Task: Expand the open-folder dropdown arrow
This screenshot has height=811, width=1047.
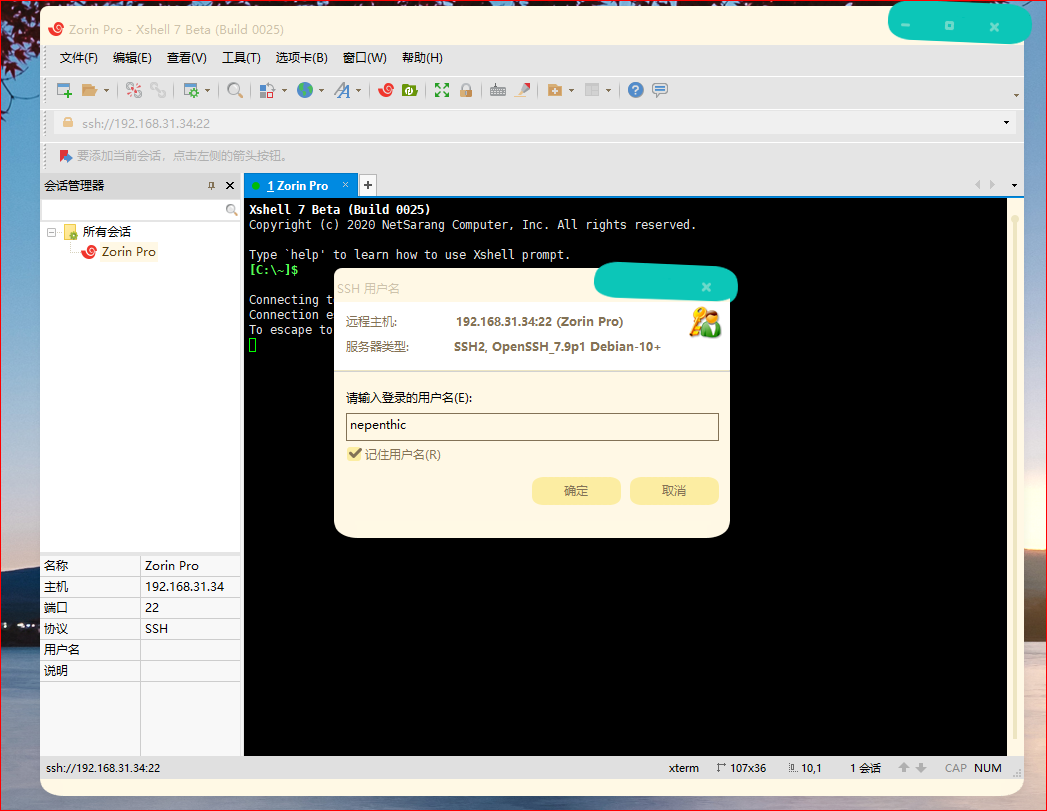Action: [106, 90]
